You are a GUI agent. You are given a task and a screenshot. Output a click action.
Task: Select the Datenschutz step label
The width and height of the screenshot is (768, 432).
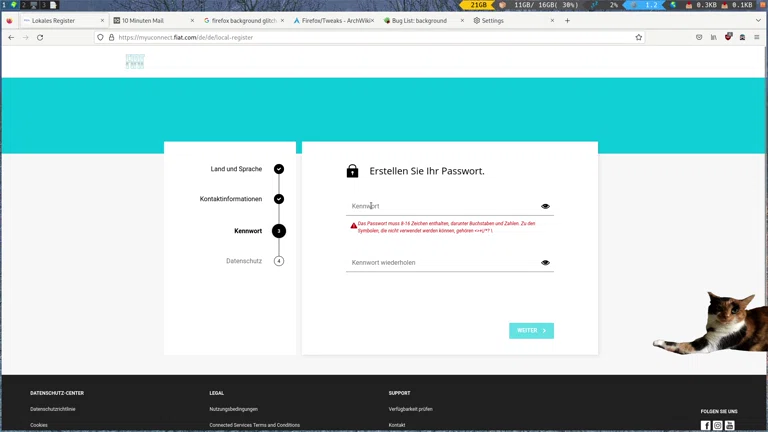point(244,261)
